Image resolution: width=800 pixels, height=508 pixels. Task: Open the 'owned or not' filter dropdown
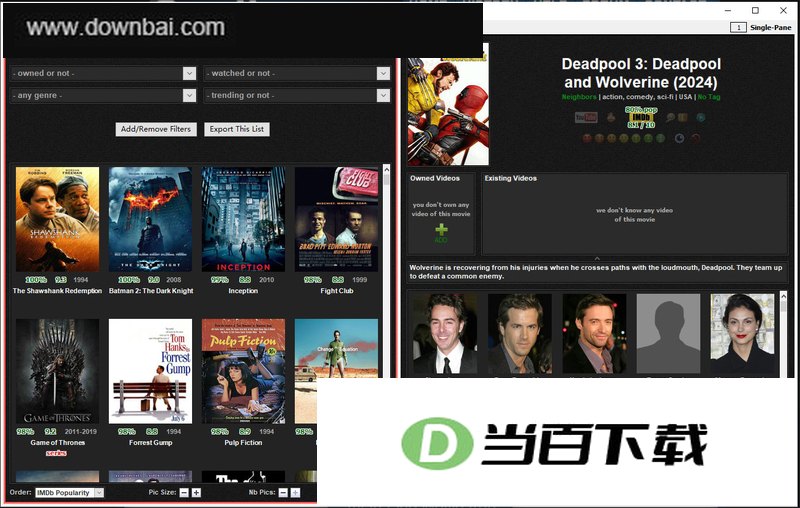click(103, 73)
